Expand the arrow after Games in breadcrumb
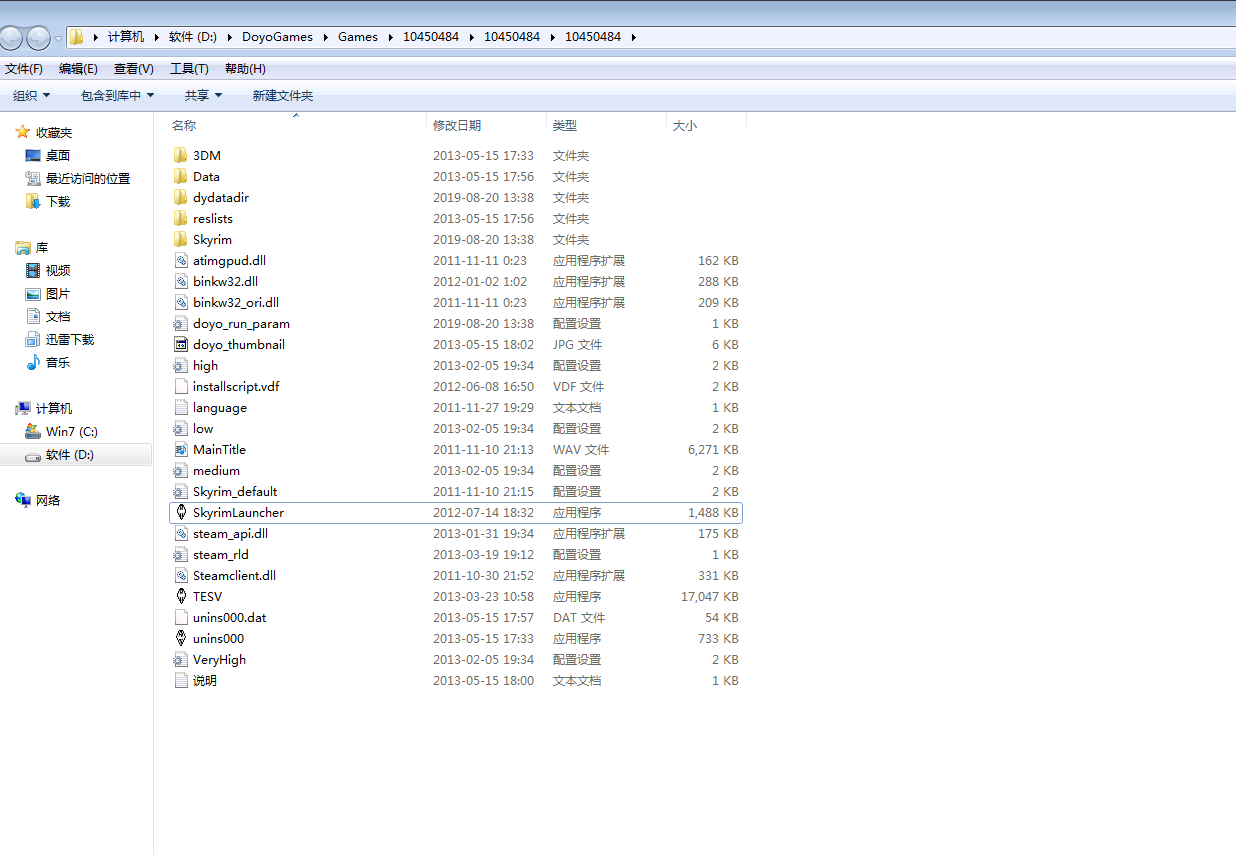 click(391, 37)
